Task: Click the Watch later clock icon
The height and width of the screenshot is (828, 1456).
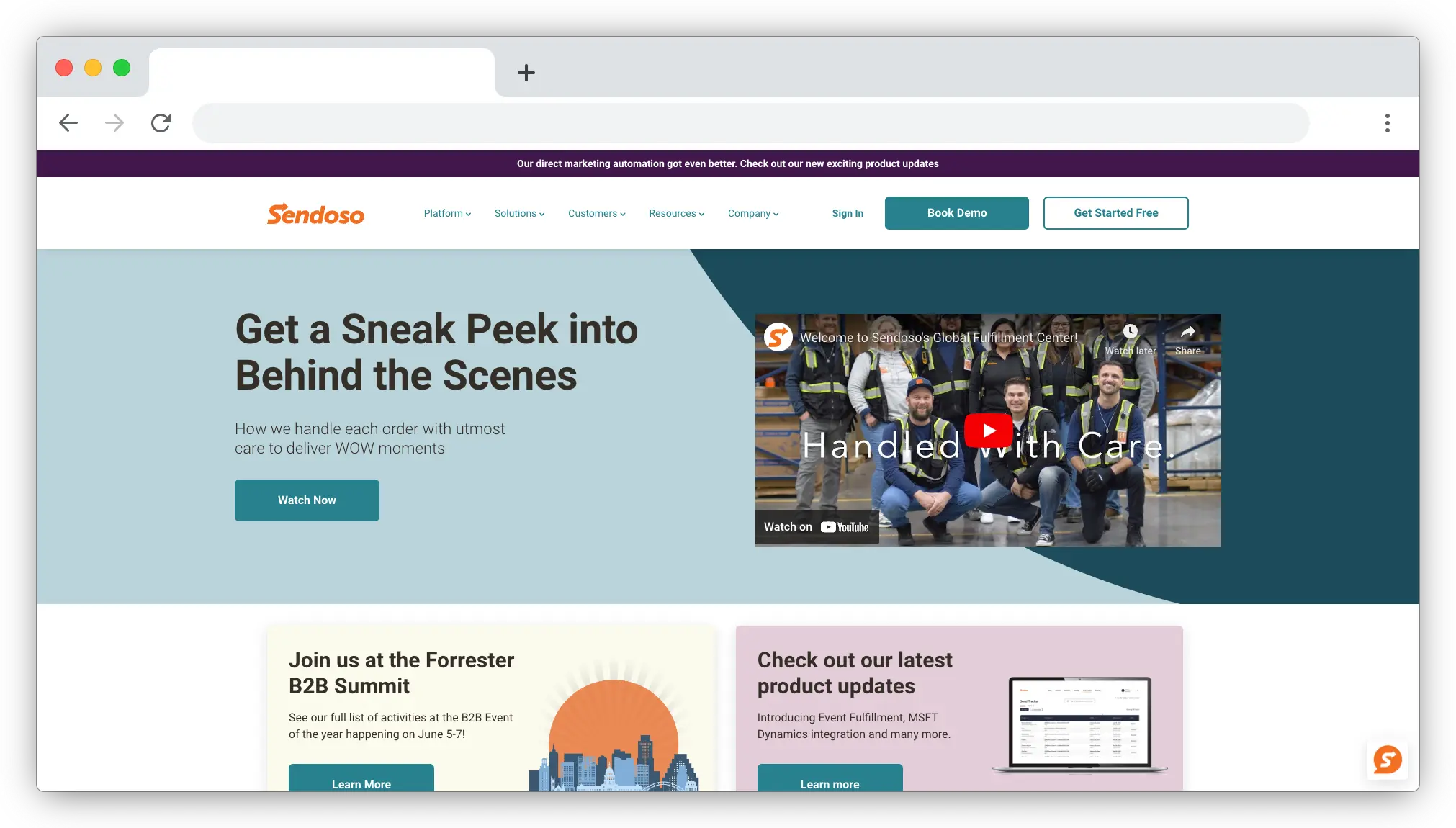Action: tap(1131, 332)
